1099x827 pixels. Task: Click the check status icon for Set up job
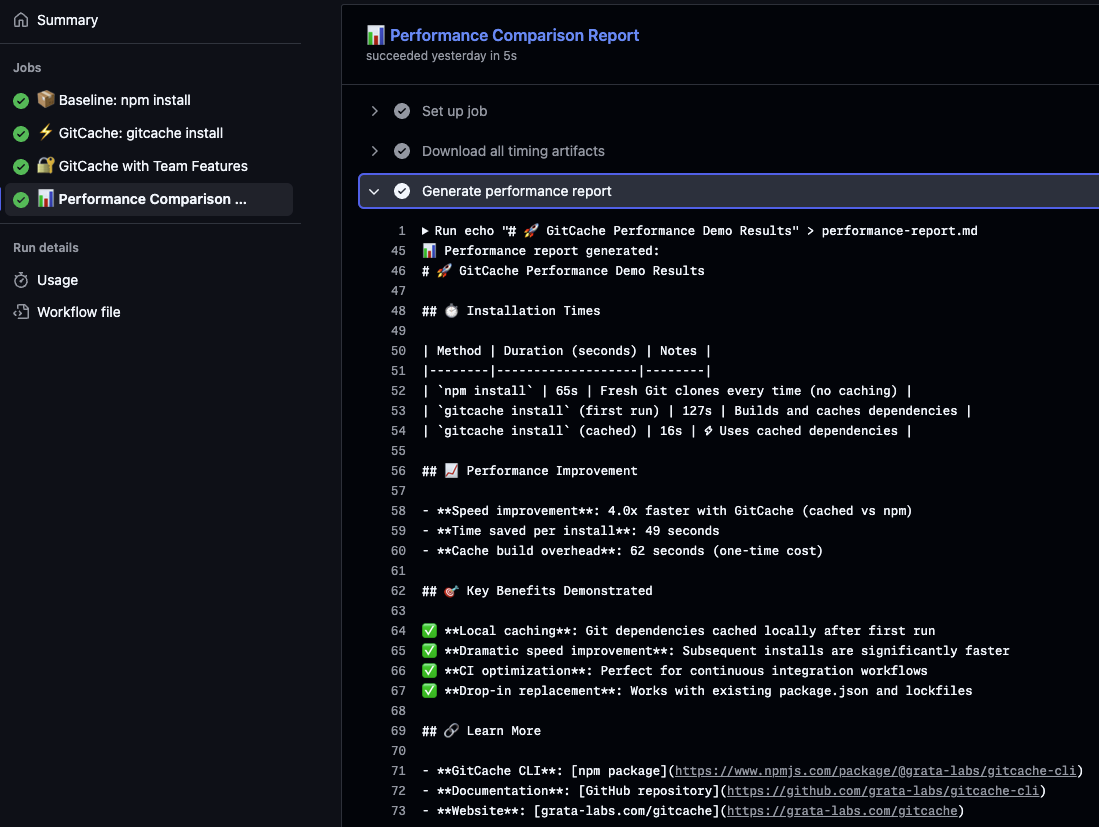click(x=402, y=111)
